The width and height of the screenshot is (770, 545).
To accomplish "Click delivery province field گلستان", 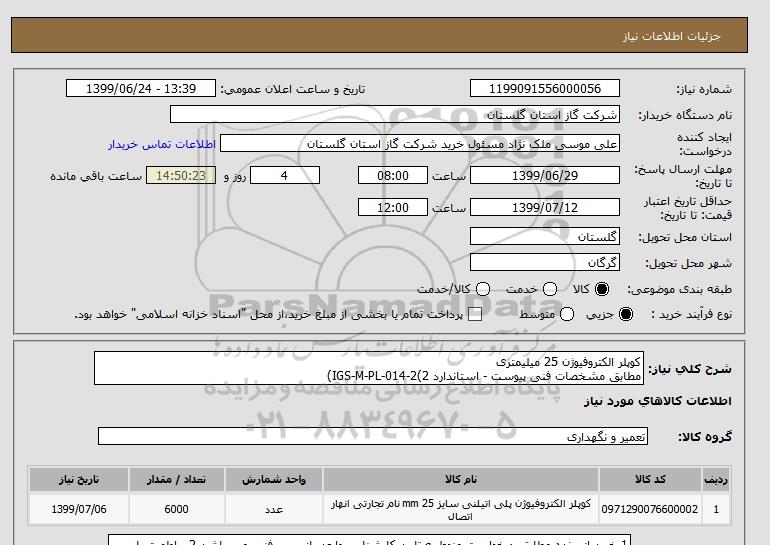I will (x=545, y=237).
